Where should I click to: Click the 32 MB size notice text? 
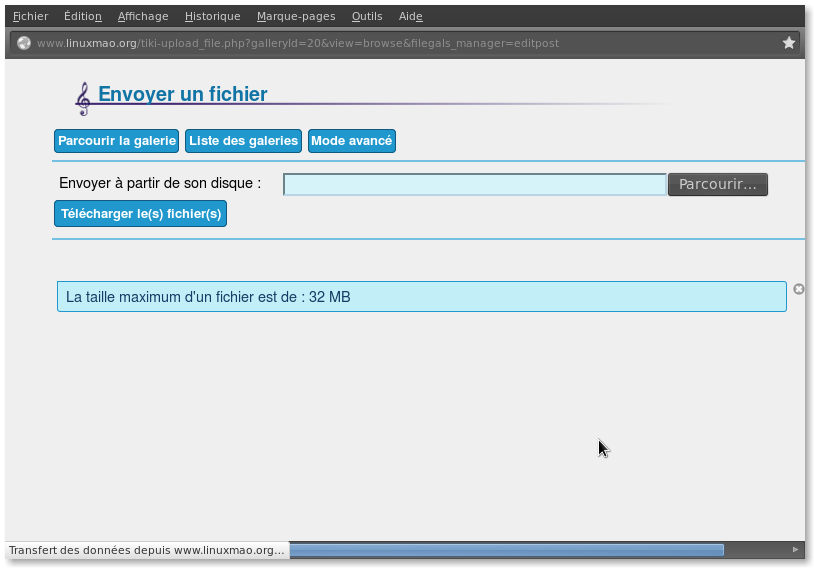tap(208, 297)
